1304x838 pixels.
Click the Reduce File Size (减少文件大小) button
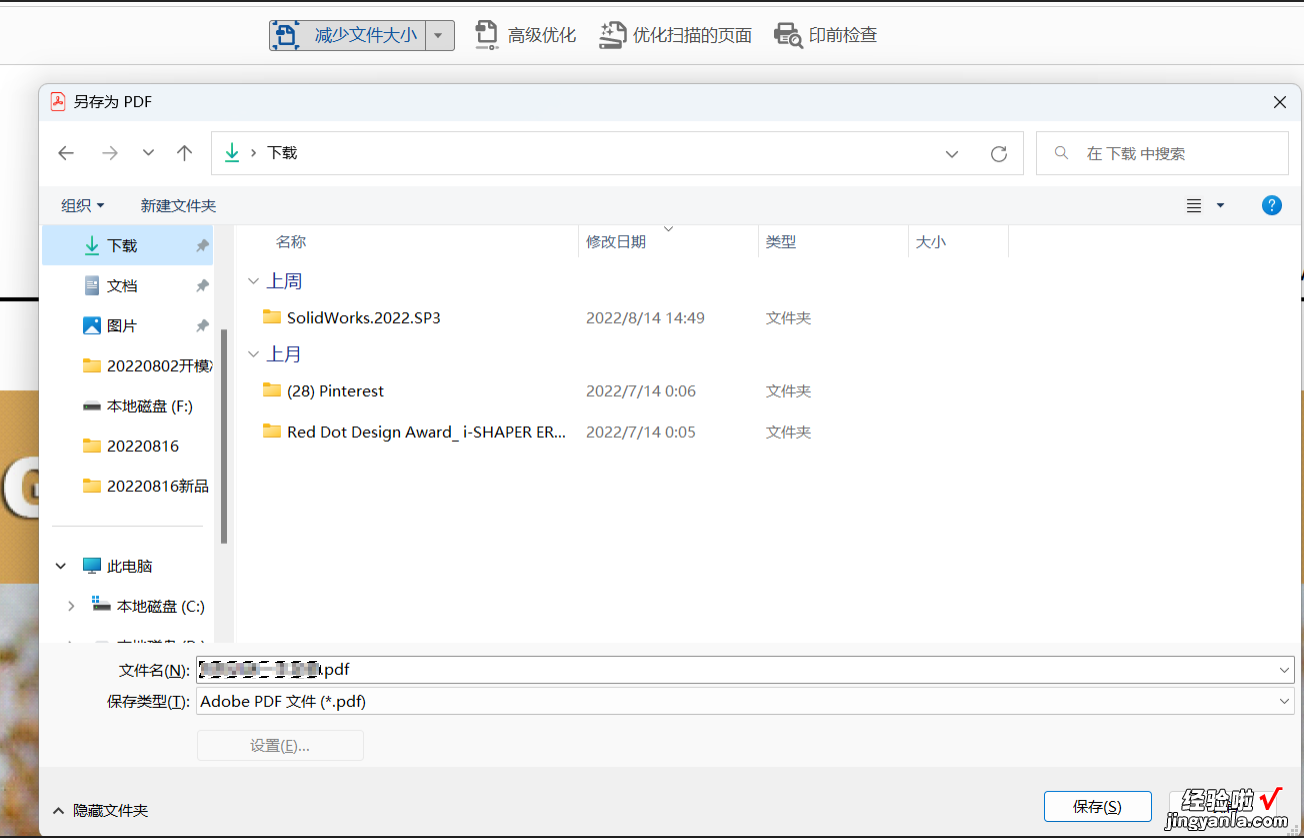pyautogui.click(x=347, y=35)
